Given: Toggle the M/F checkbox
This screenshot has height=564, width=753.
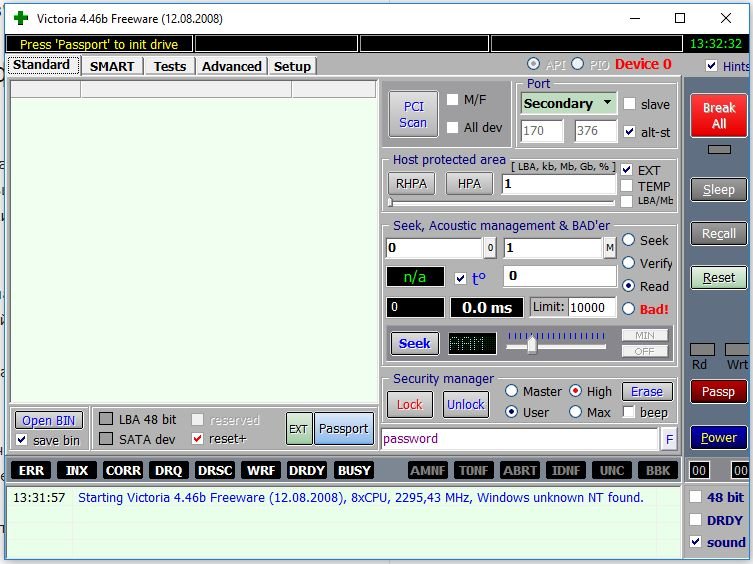Looking at the screenshot, I should pos(452,99).
